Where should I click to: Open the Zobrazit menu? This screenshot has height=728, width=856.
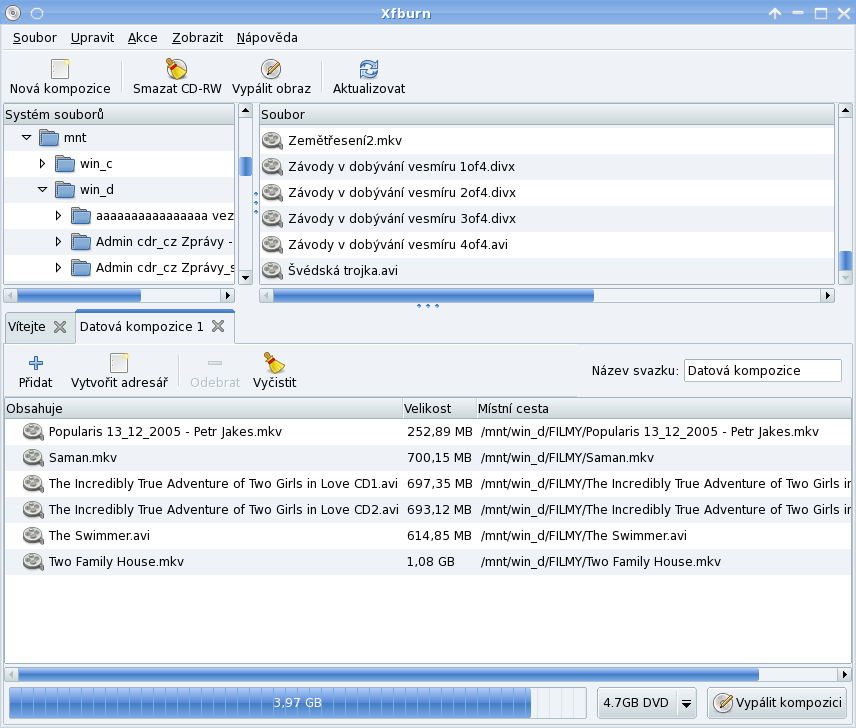pyautogui.click(x=197, y=38)
